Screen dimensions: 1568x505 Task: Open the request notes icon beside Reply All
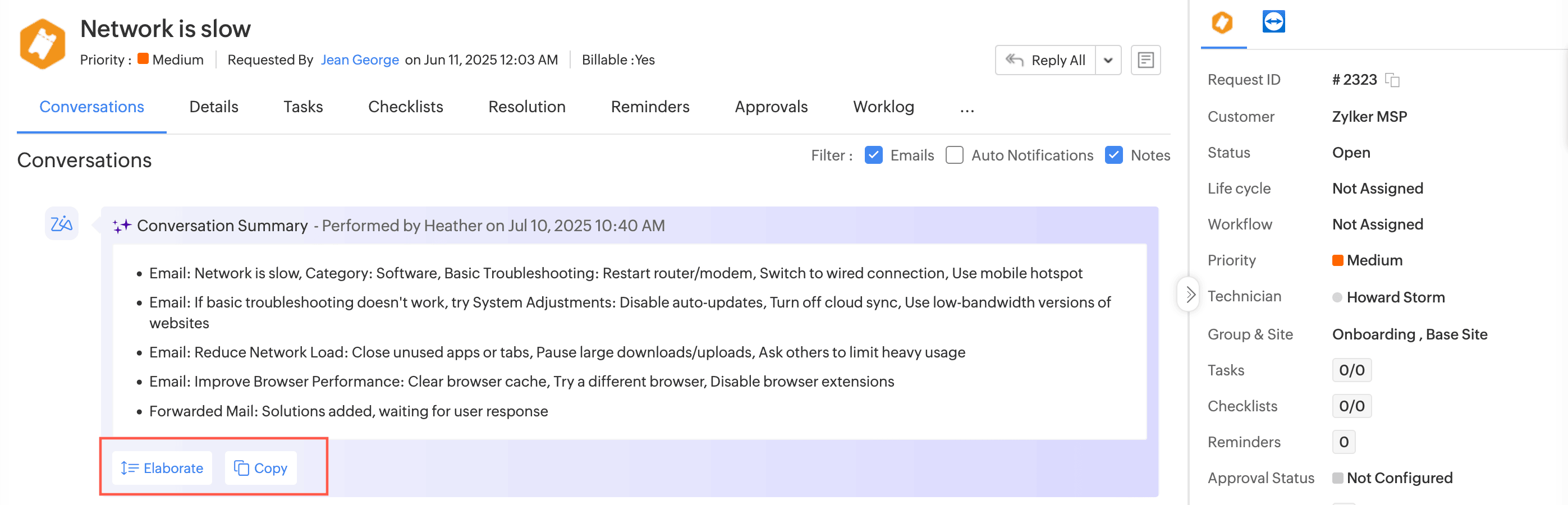[x=1145, y=60]
